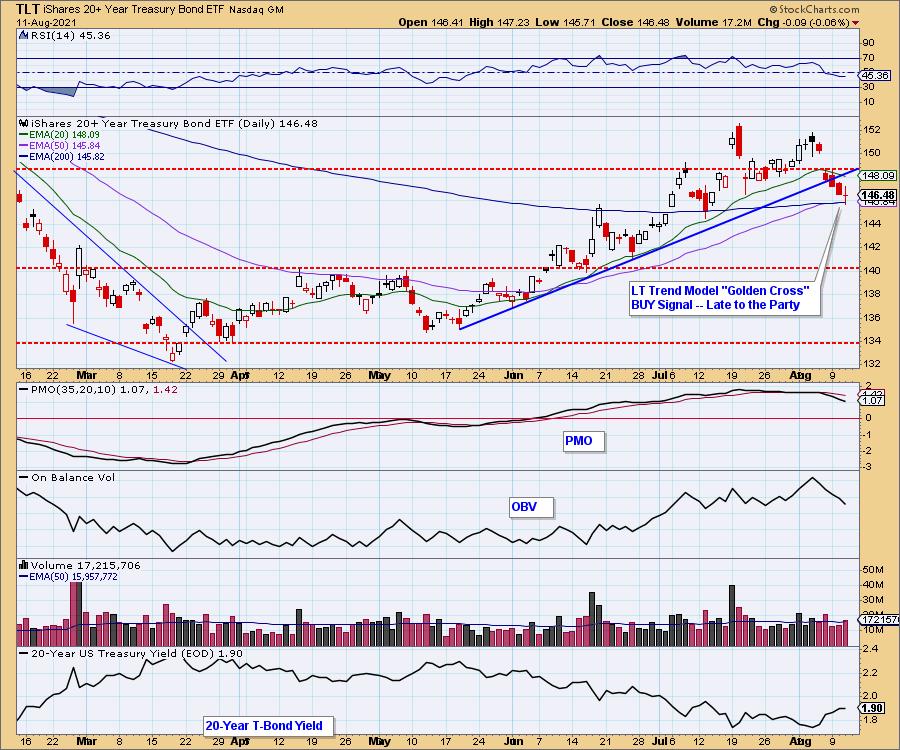
Task: Click the 'On Balance Vol' label
Action: 68,477
